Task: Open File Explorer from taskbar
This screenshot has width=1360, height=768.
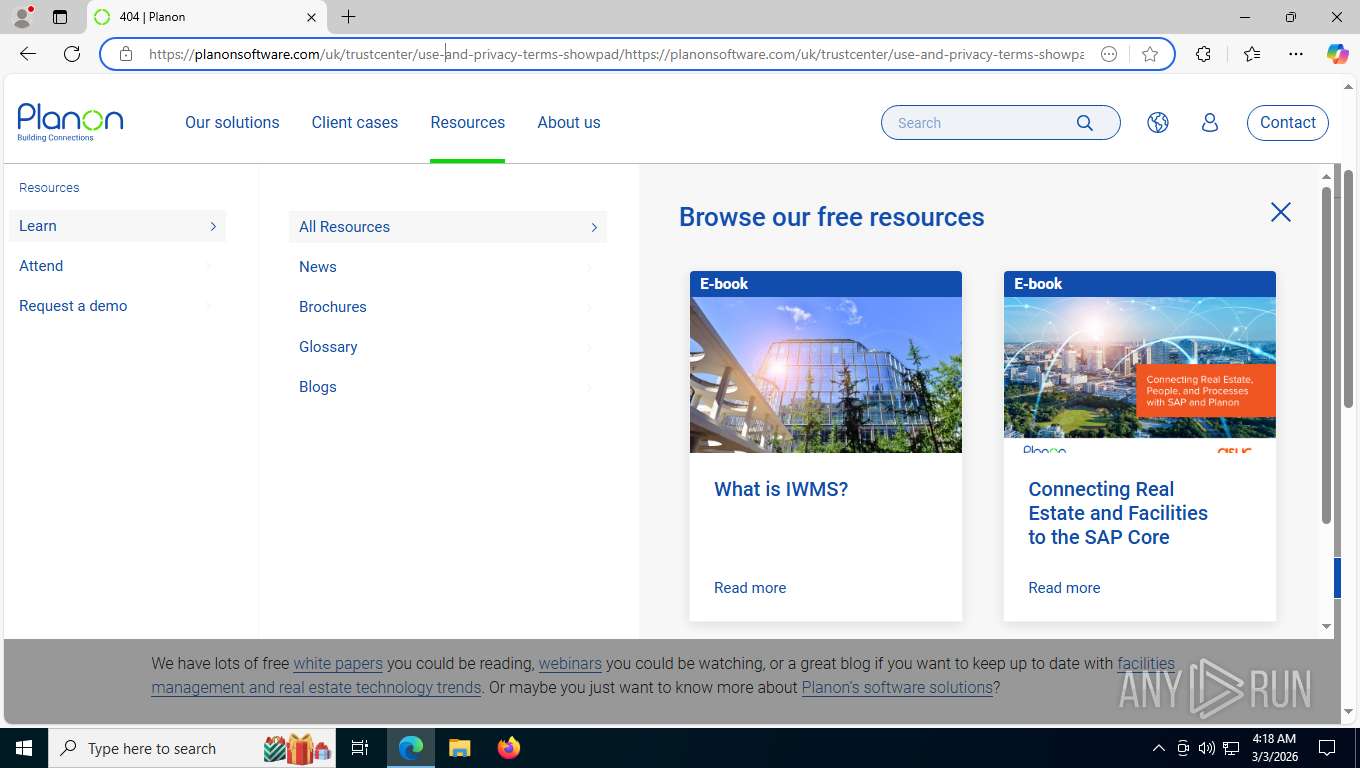Action: (459, 748)
